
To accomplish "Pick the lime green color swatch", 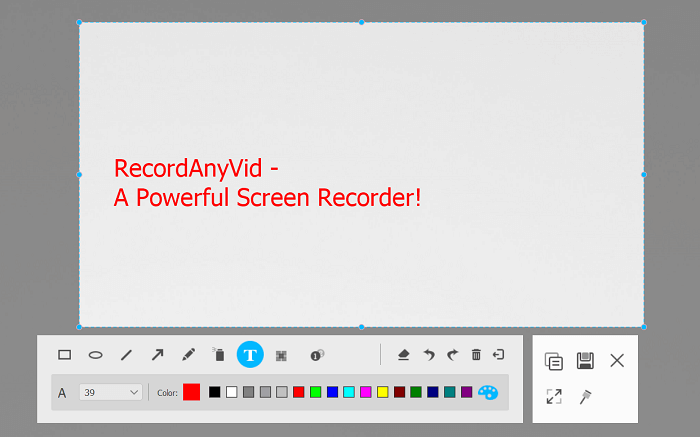I will point(316,392).
